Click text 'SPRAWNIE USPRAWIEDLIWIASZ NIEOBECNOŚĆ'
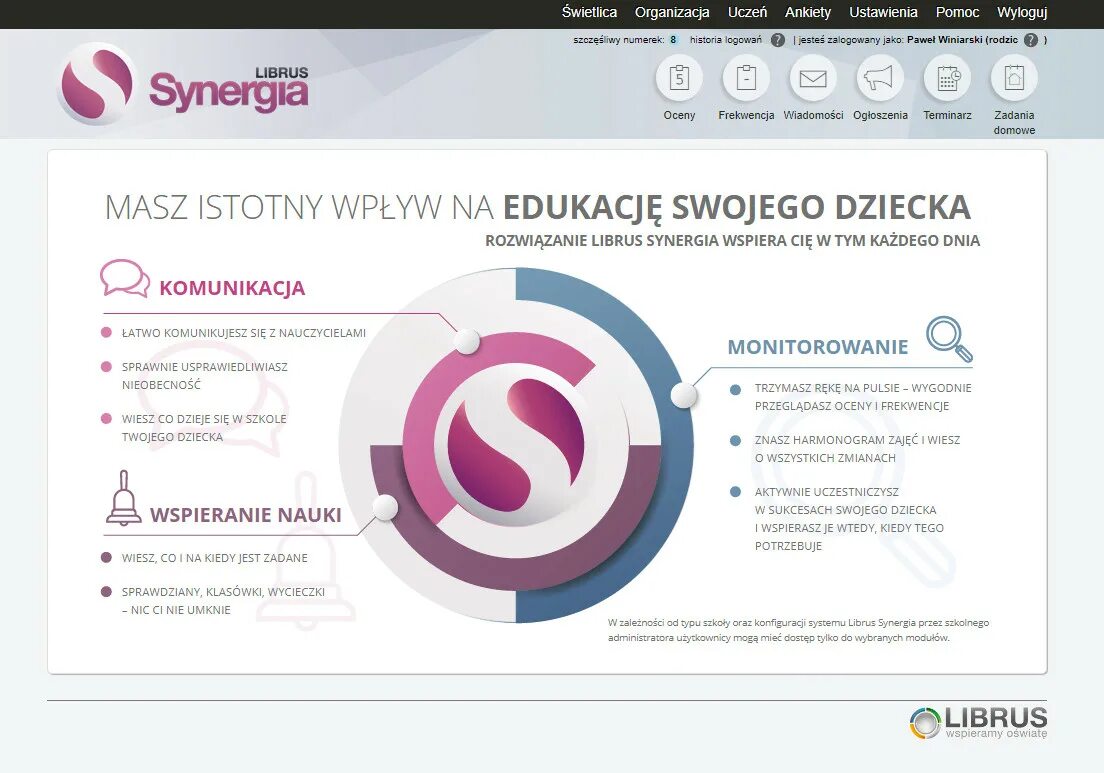The image size is (1104, 773). tap(204, 376)
